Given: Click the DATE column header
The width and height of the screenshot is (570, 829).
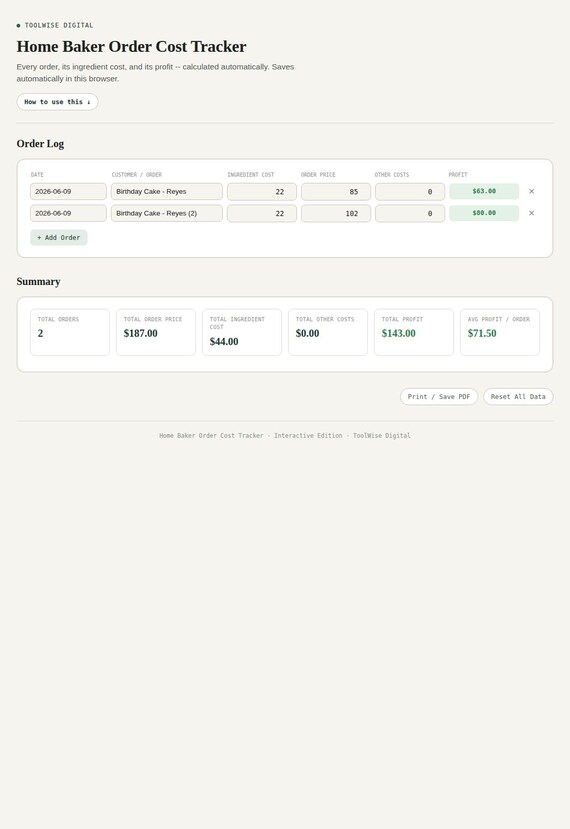Looking at the screenshot, I should 37,174.
